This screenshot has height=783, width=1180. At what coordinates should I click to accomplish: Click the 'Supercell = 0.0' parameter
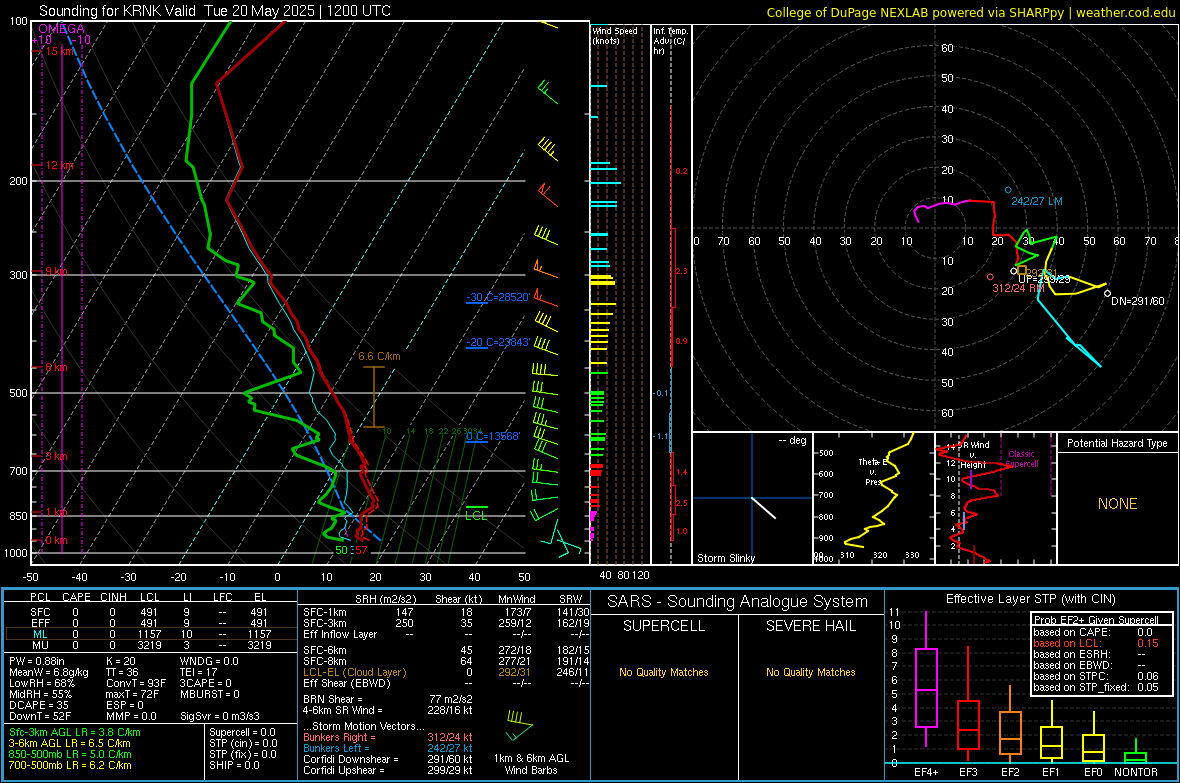[x=242, y=732]
